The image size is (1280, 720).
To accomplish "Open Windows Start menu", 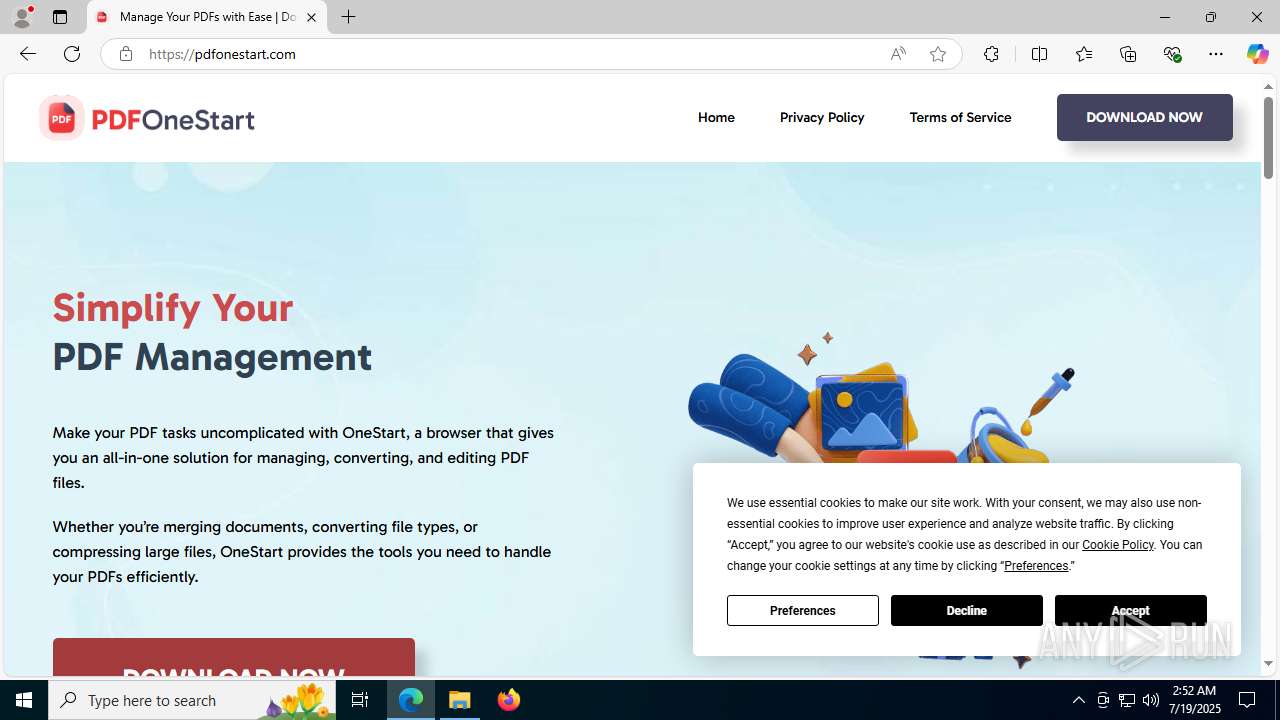I will [24, 700].
